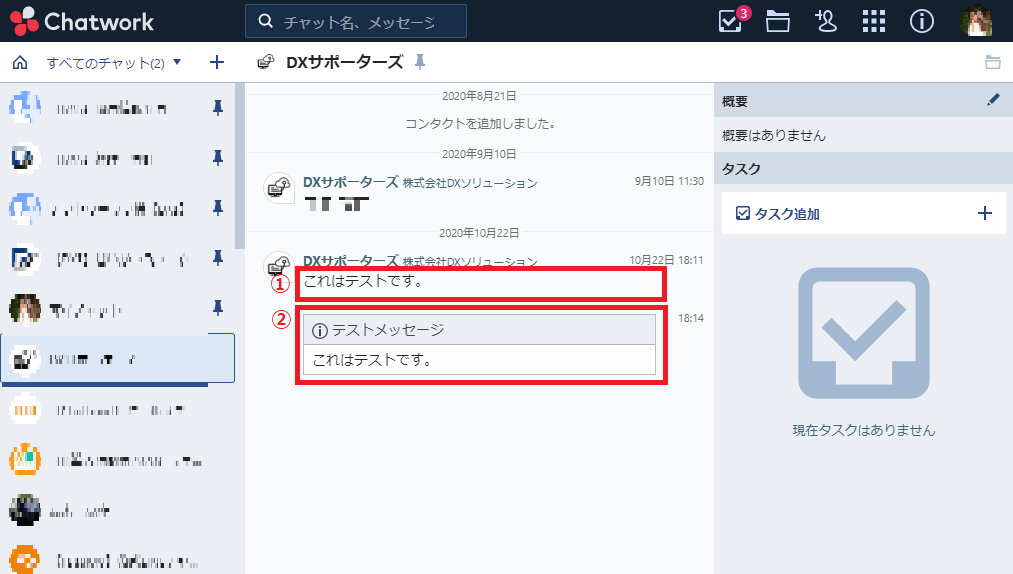
Task: Toggle the pin next to the DXサポーターズ title
Action: click(x=420, y=62)
